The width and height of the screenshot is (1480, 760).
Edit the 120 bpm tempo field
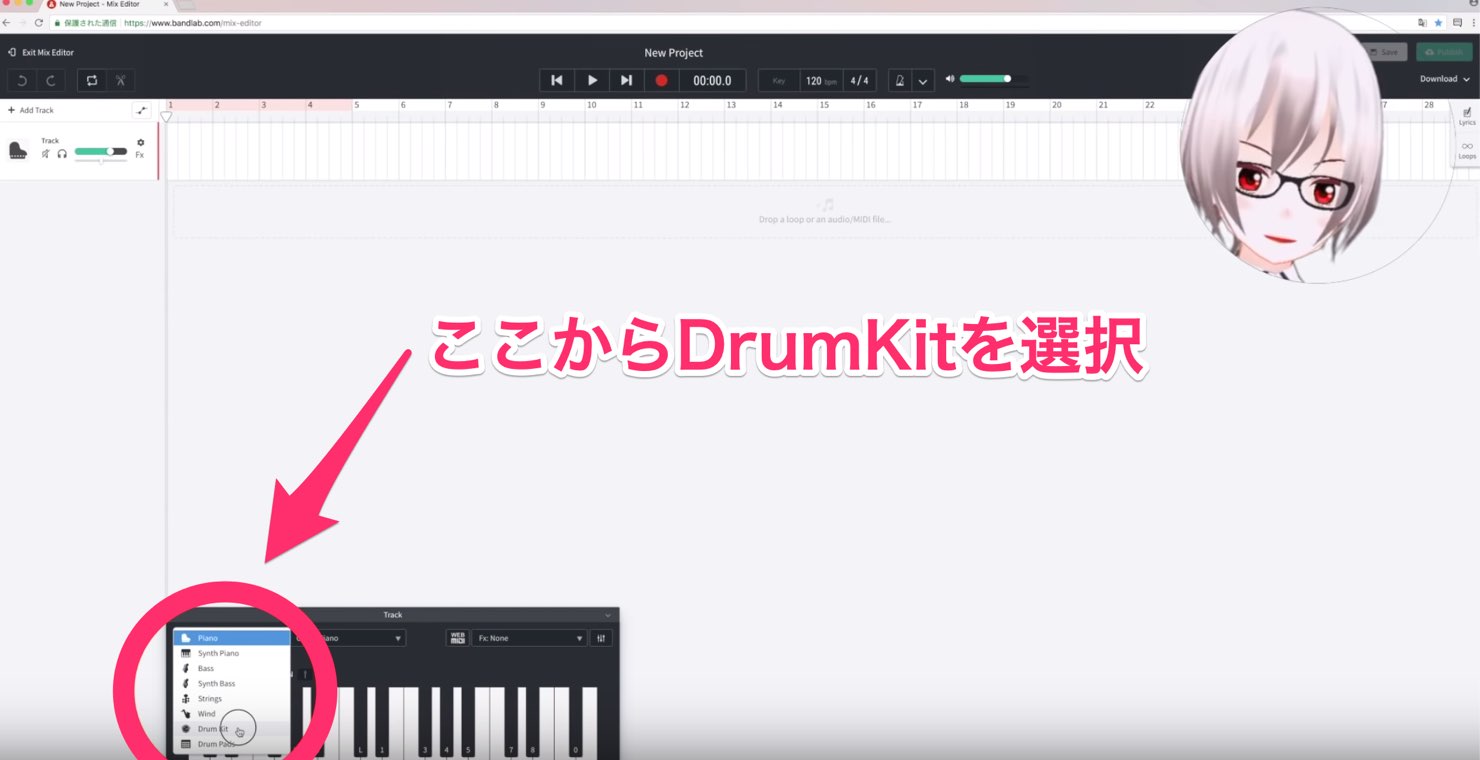821,80
